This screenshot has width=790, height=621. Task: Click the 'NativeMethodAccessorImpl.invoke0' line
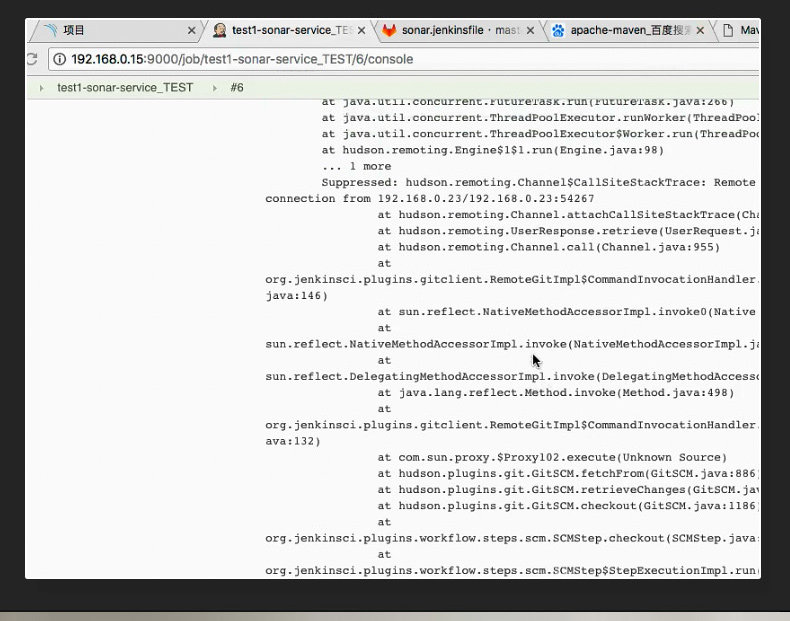[567, 312]
